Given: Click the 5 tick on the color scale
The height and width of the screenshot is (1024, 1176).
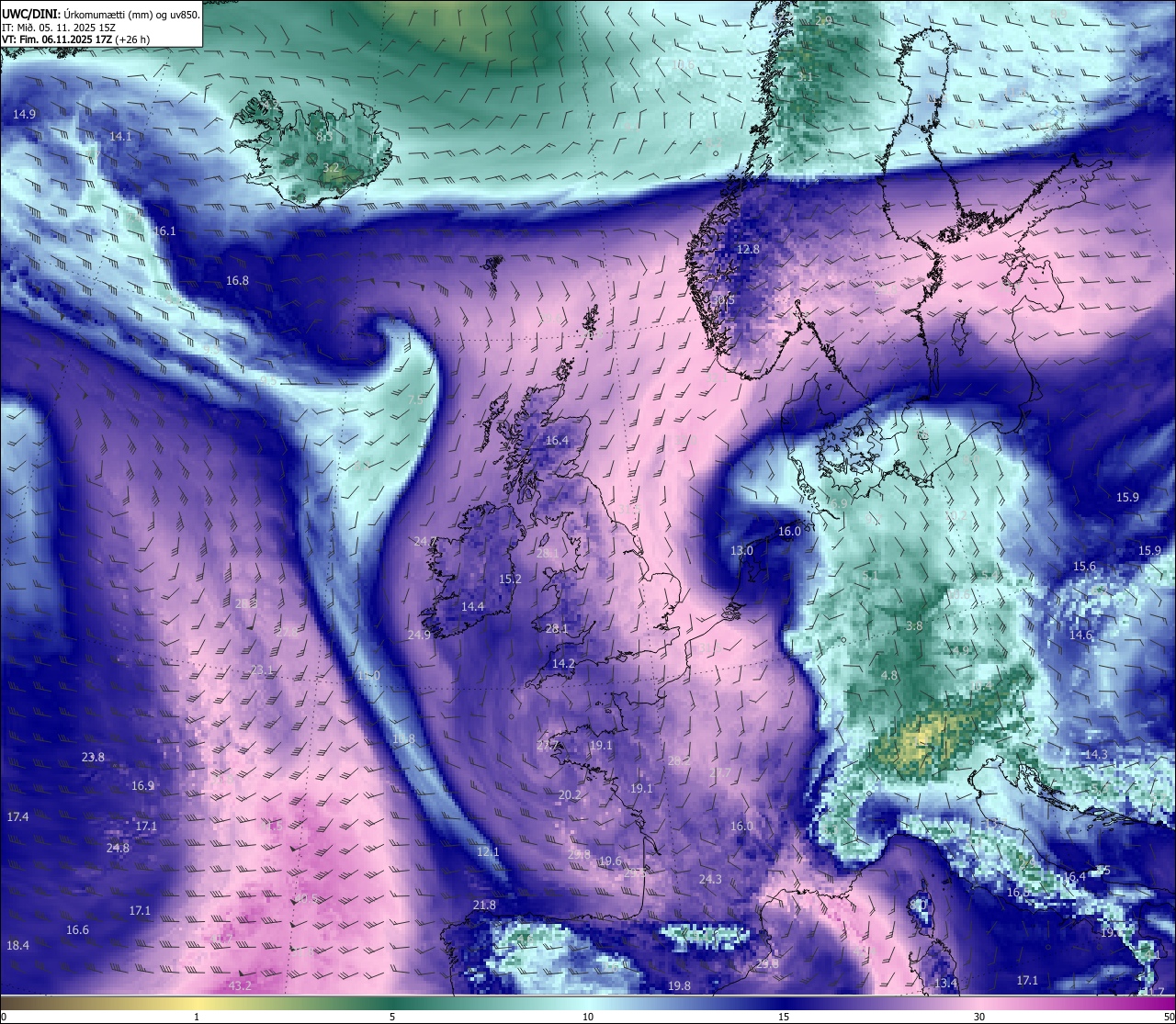Looking at the screenshot, I should point(392,1017).
